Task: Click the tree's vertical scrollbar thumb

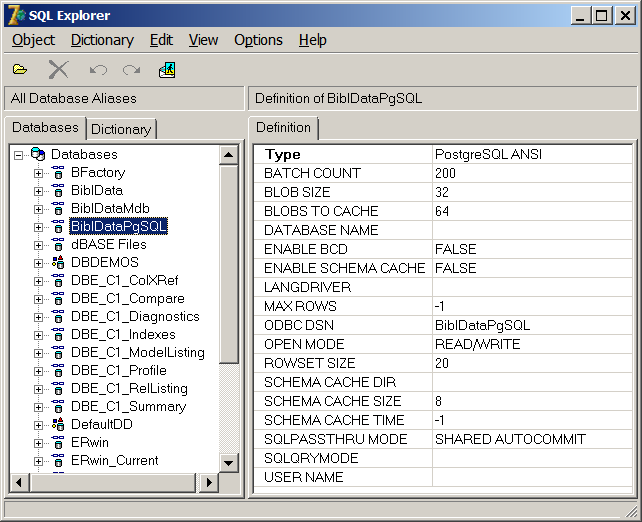Action: (228, 264)
